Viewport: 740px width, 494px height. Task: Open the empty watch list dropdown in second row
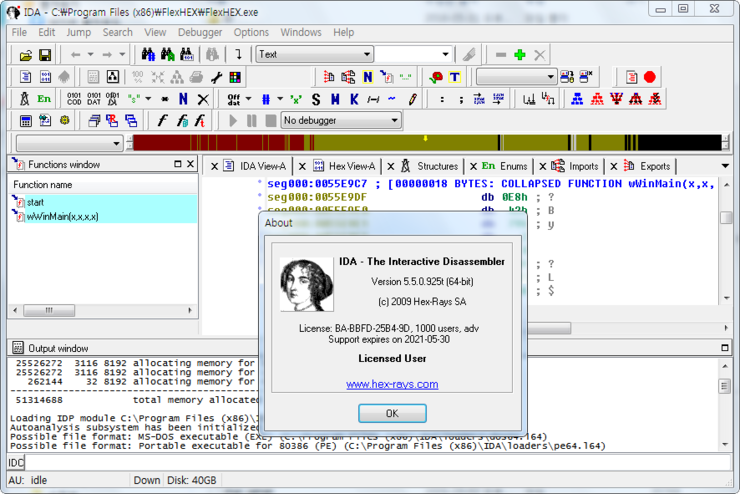tap(551, 77)
